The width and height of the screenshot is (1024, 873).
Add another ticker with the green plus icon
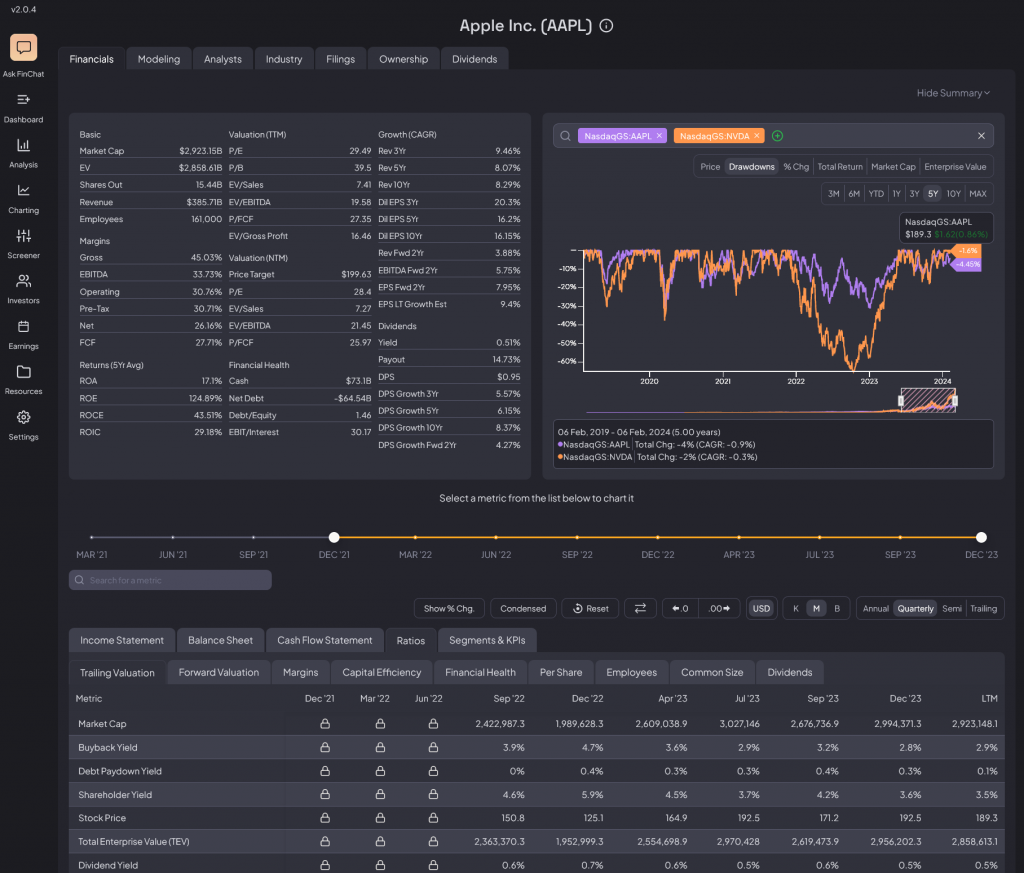[x=777, y=136]
